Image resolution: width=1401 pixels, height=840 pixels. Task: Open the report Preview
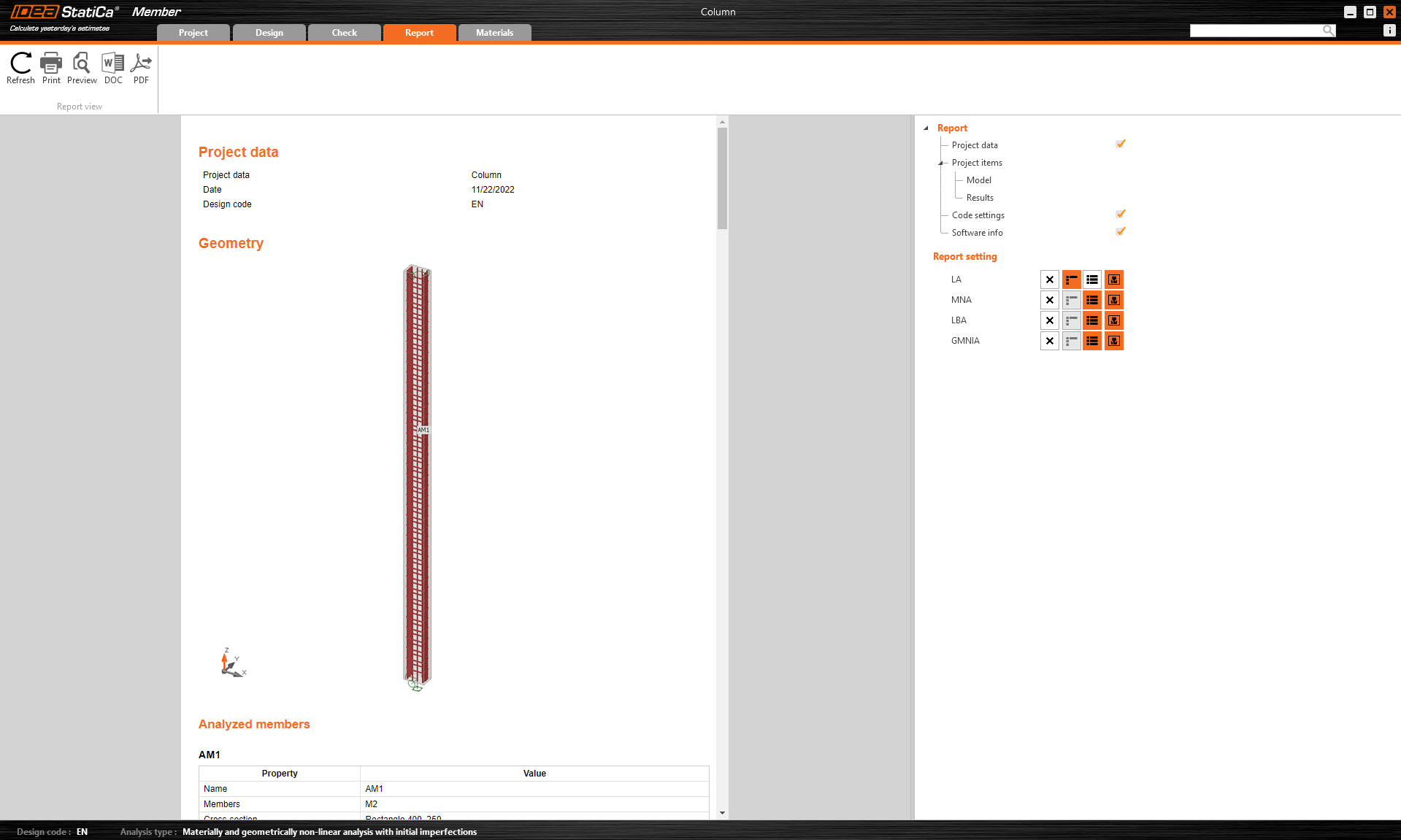(82, 68)
